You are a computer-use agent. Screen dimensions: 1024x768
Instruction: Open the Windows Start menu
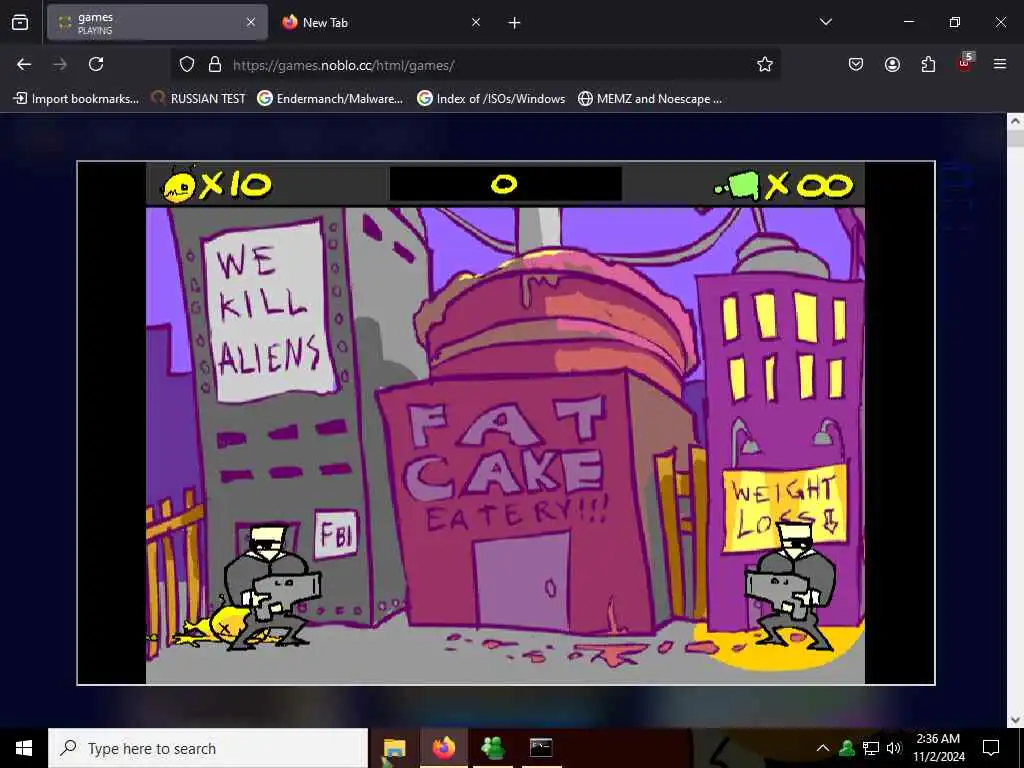click(x=24, y=748)
